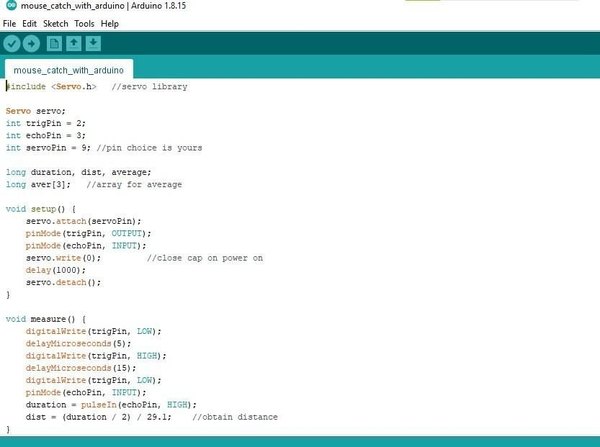Click on 'void measure()' function header
Image resolution: width=600 pixels, height=447 pixels.
point(46,319)
